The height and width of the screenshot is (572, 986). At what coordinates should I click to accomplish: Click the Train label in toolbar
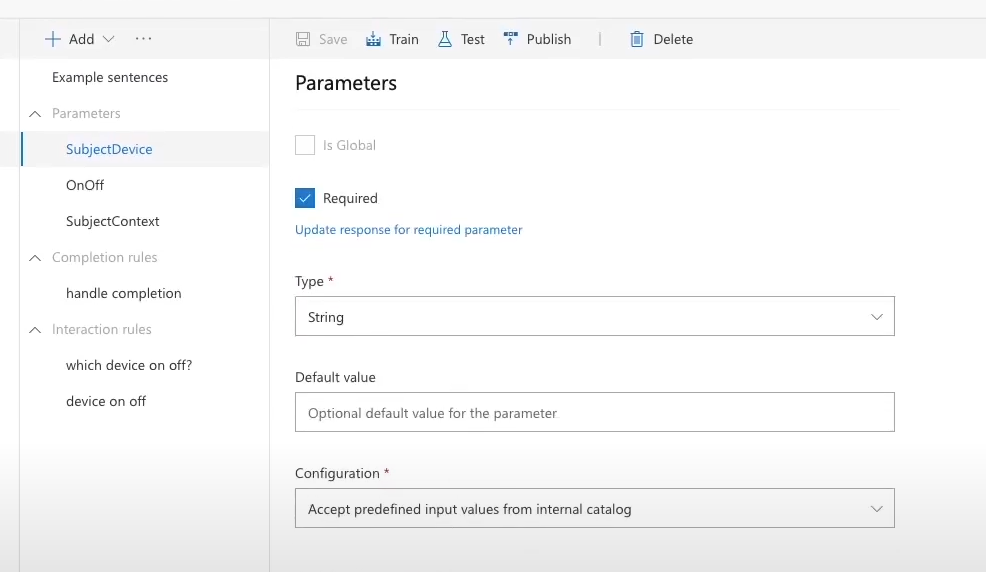pos(404,39)
